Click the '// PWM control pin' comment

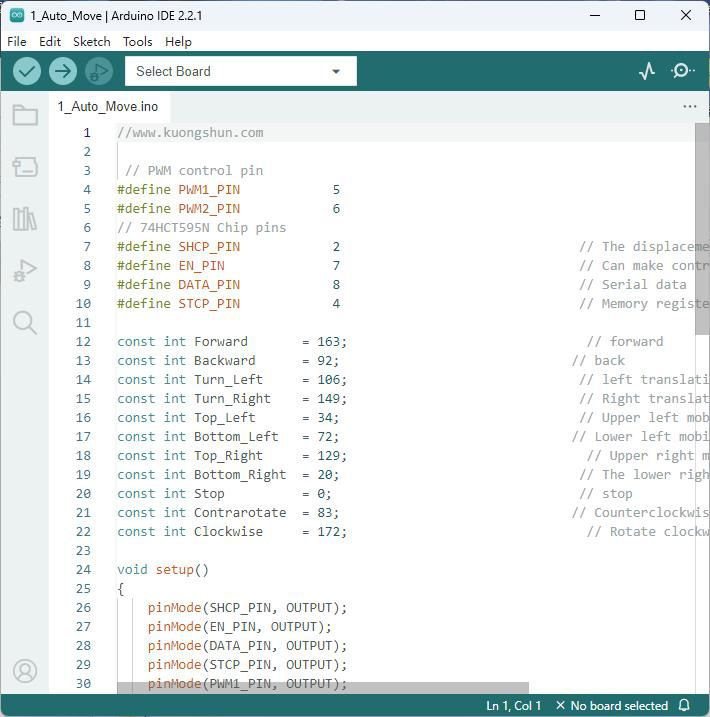pyautogui.click(x=194, y=171)
